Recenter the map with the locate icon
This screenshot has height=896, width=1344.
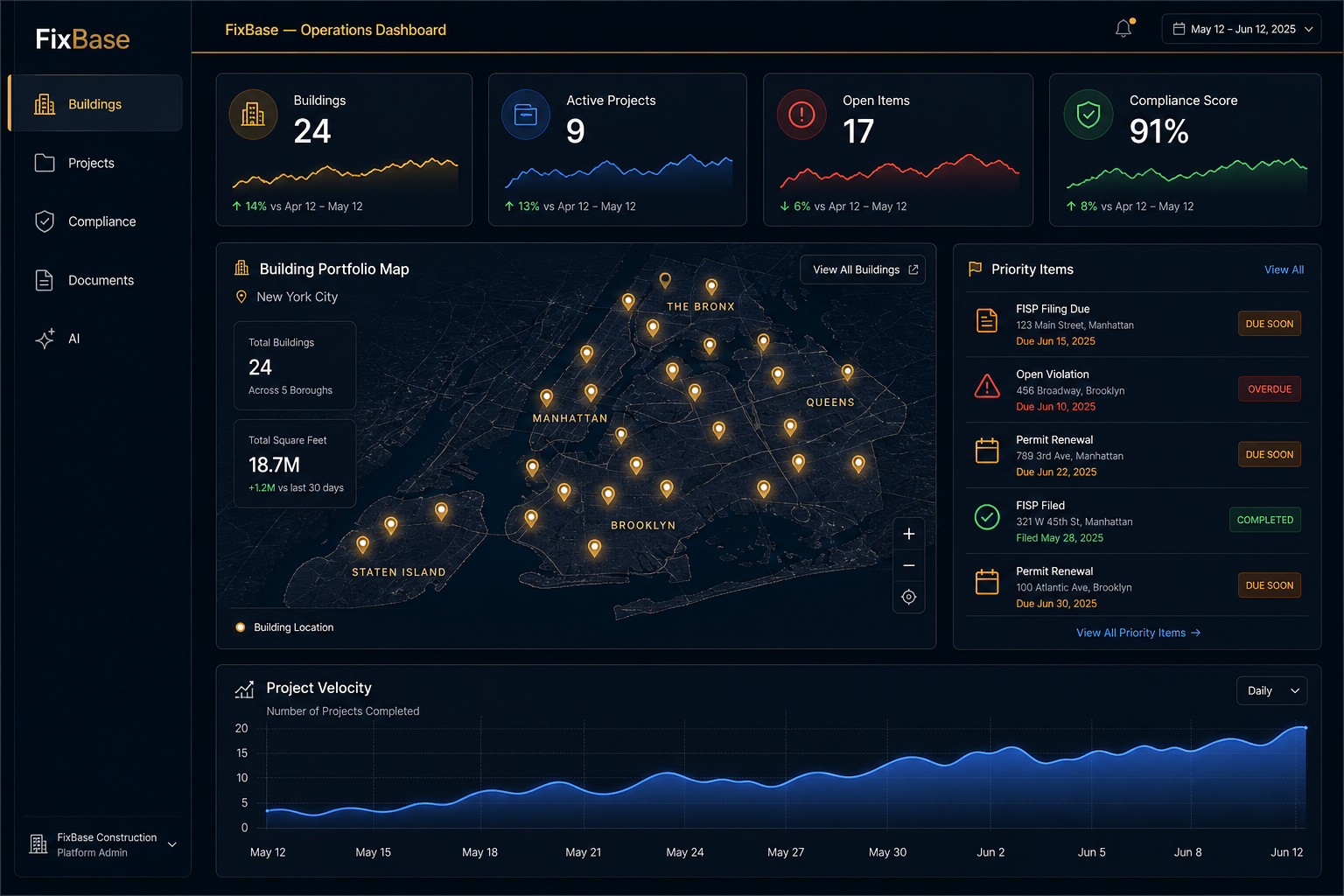[x=909, y=597]
